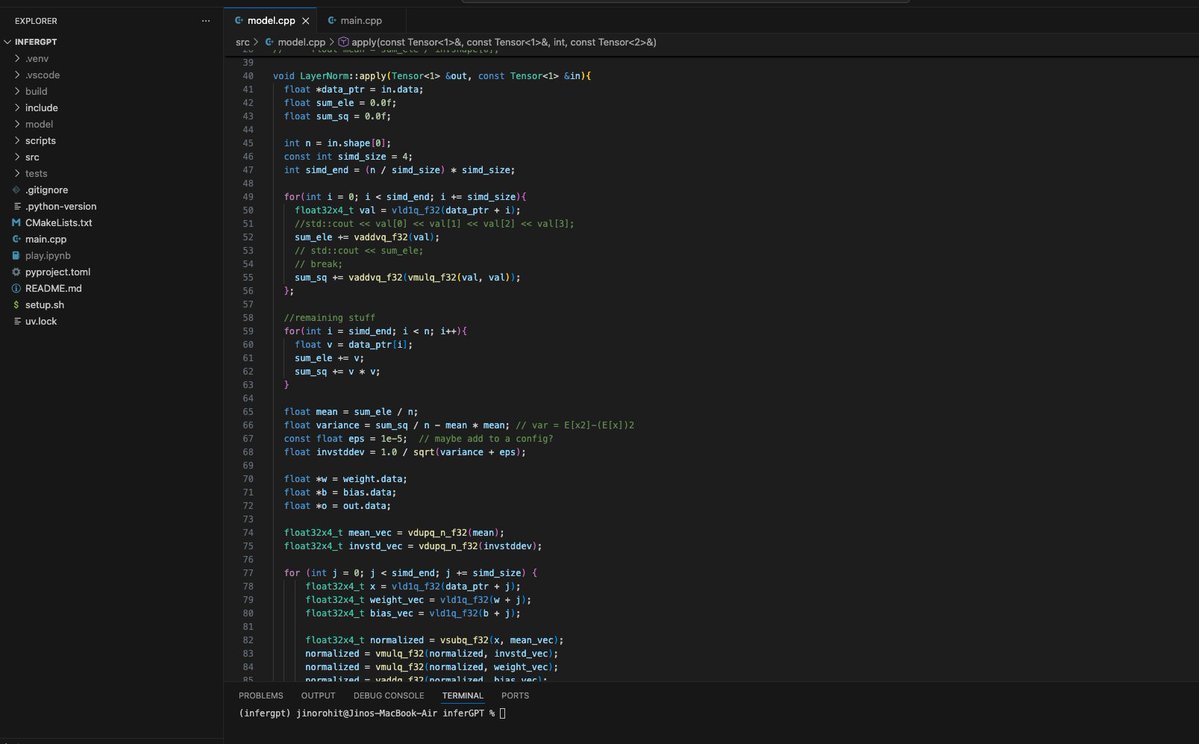1199x744 pixels.
Task: Open the PROBLEMS panel tab
Action: pyautogui.click(x=261, y=696)
